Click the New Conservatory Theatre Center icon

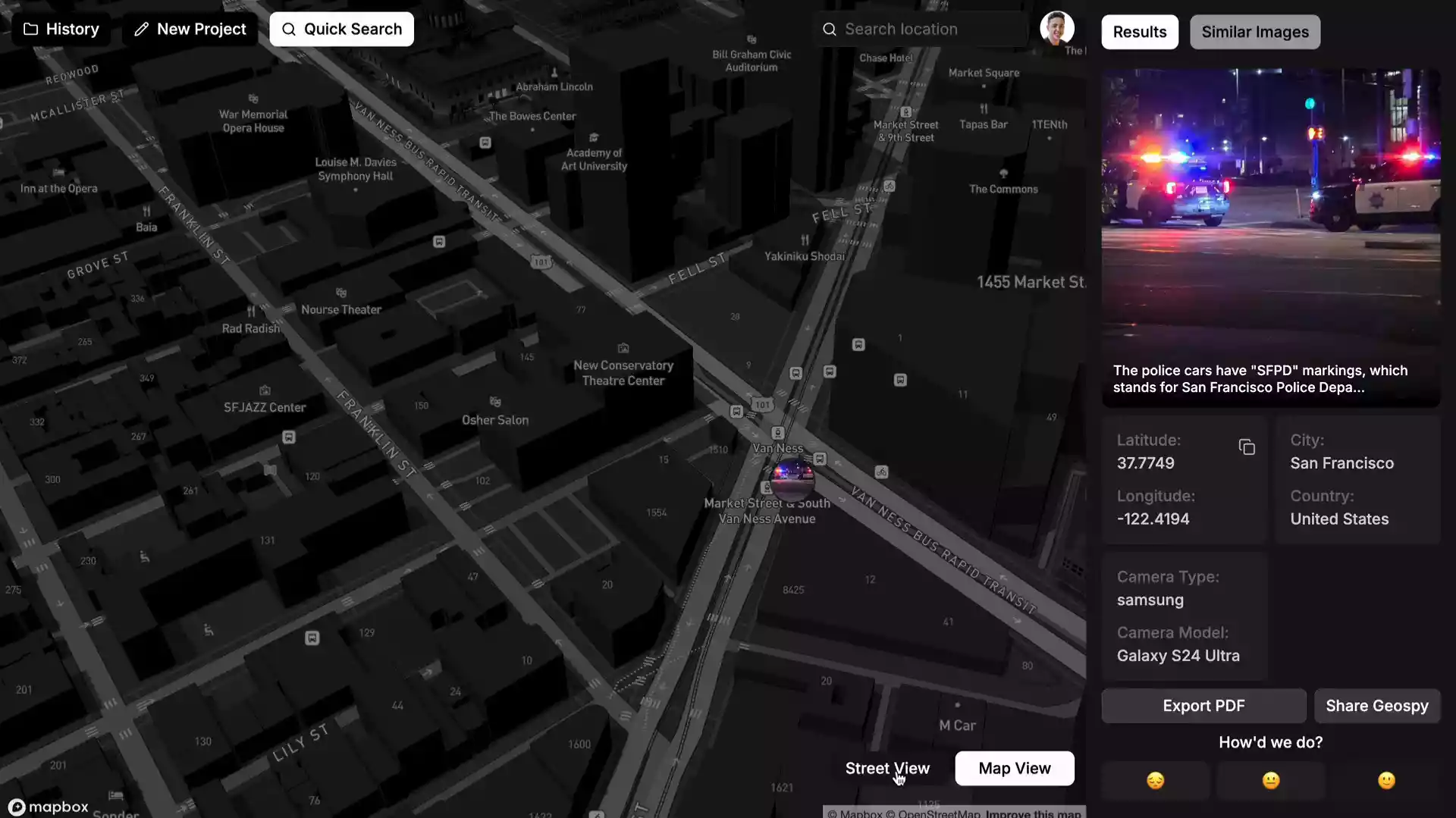click(x=623, y=349)
